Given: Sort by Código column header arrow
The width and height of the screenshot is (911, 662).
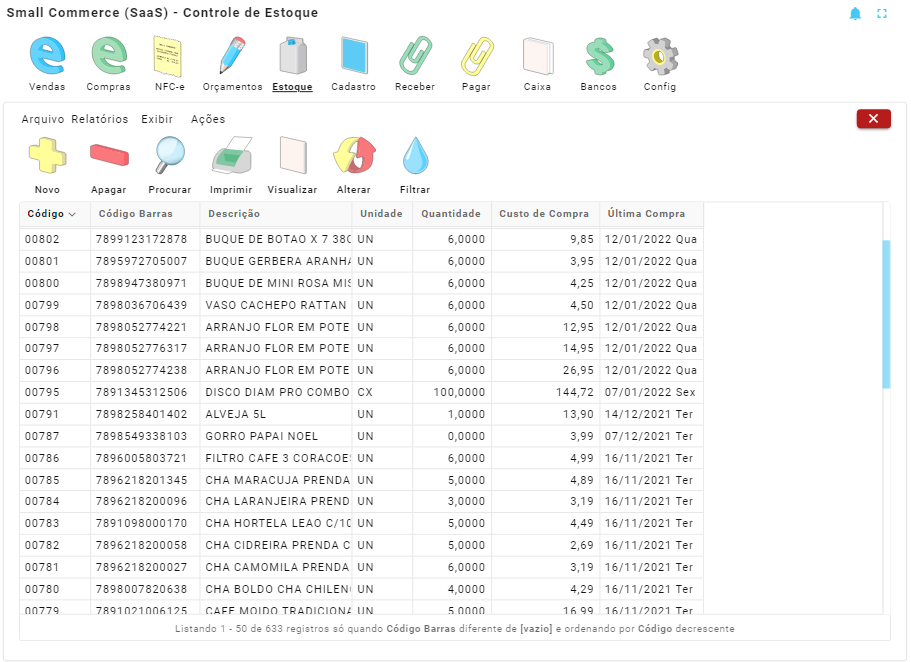Looking at the screenshot, I should (72, 214).
